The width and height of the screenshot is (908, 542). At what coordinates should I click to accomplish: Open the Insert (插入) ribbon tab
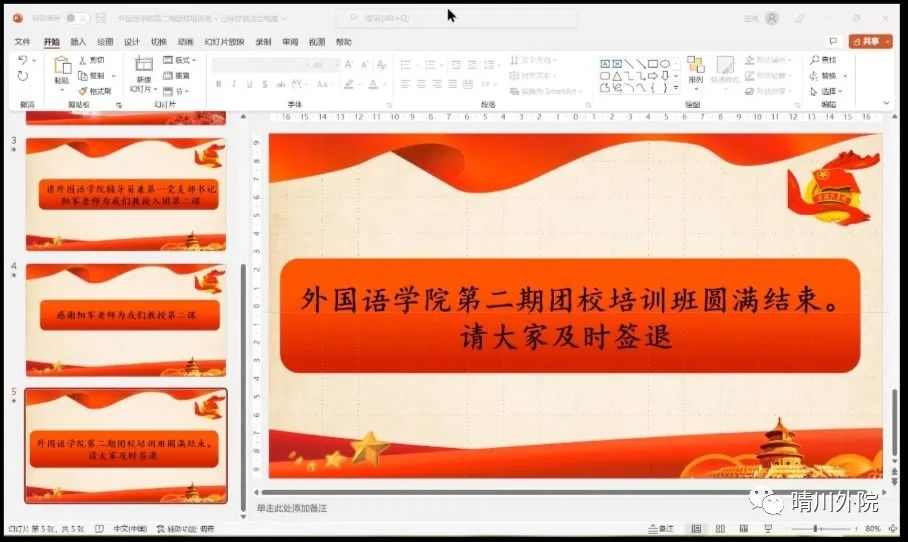pos(78,42)
